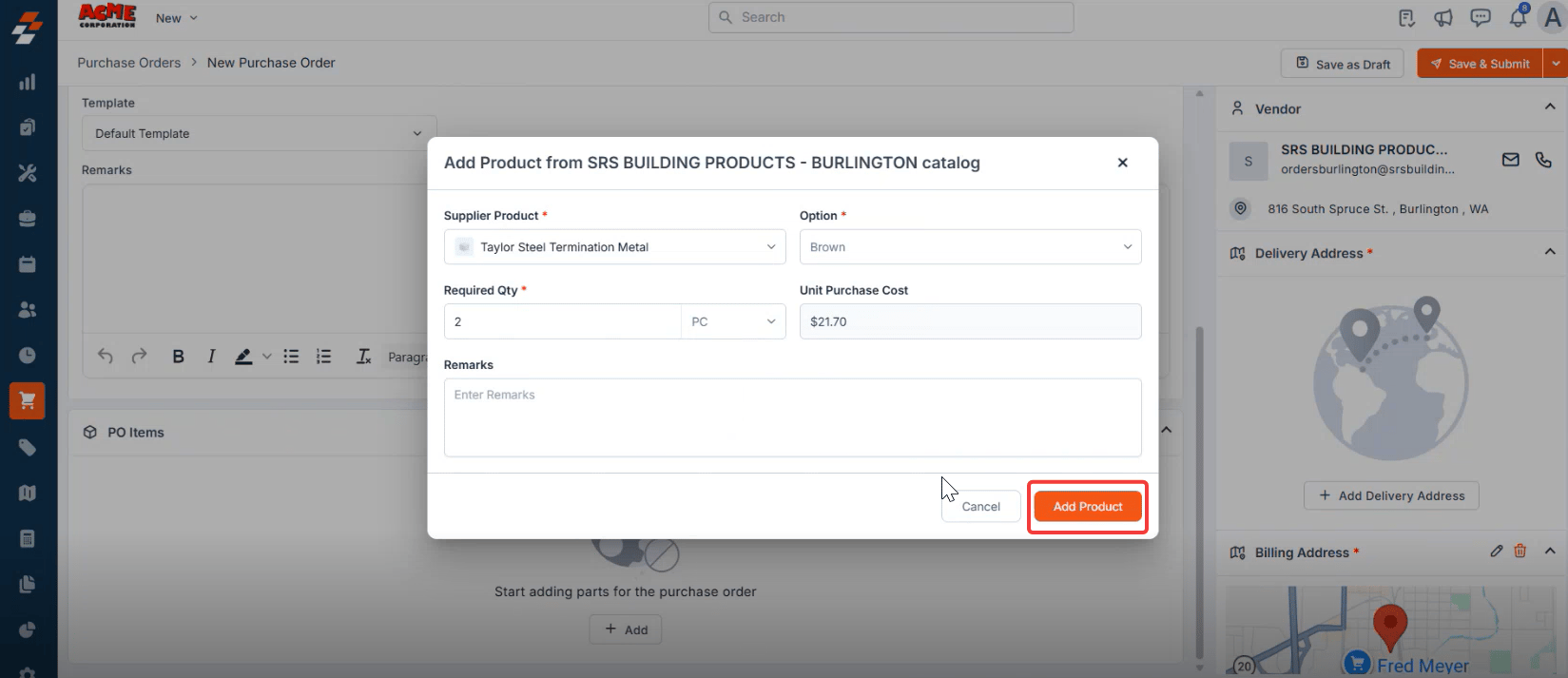Edit the billing address pencil icon

coord(1497,551)
